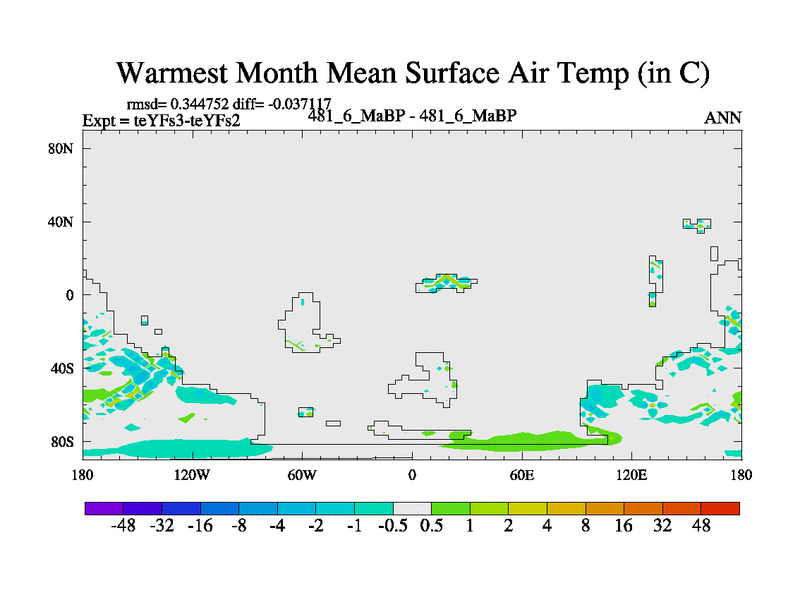Click the '481_6_MaBP - 481_6_MaBP' label
This screenshot has height=600, width=800.
pyautogui.click(x=411, y=116)
